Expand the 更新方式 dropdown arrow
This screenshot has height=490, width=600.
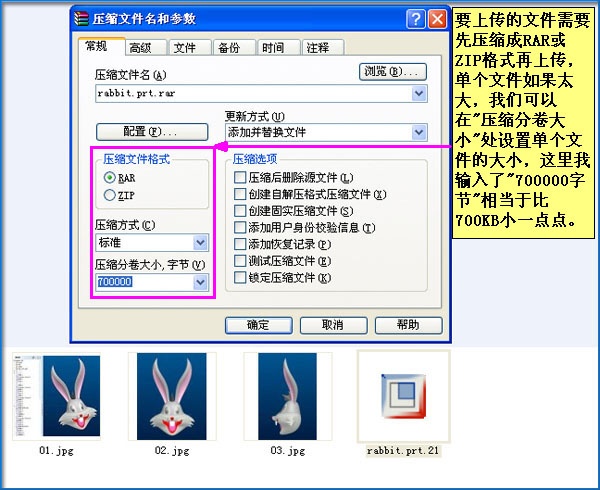click(419, 132)
